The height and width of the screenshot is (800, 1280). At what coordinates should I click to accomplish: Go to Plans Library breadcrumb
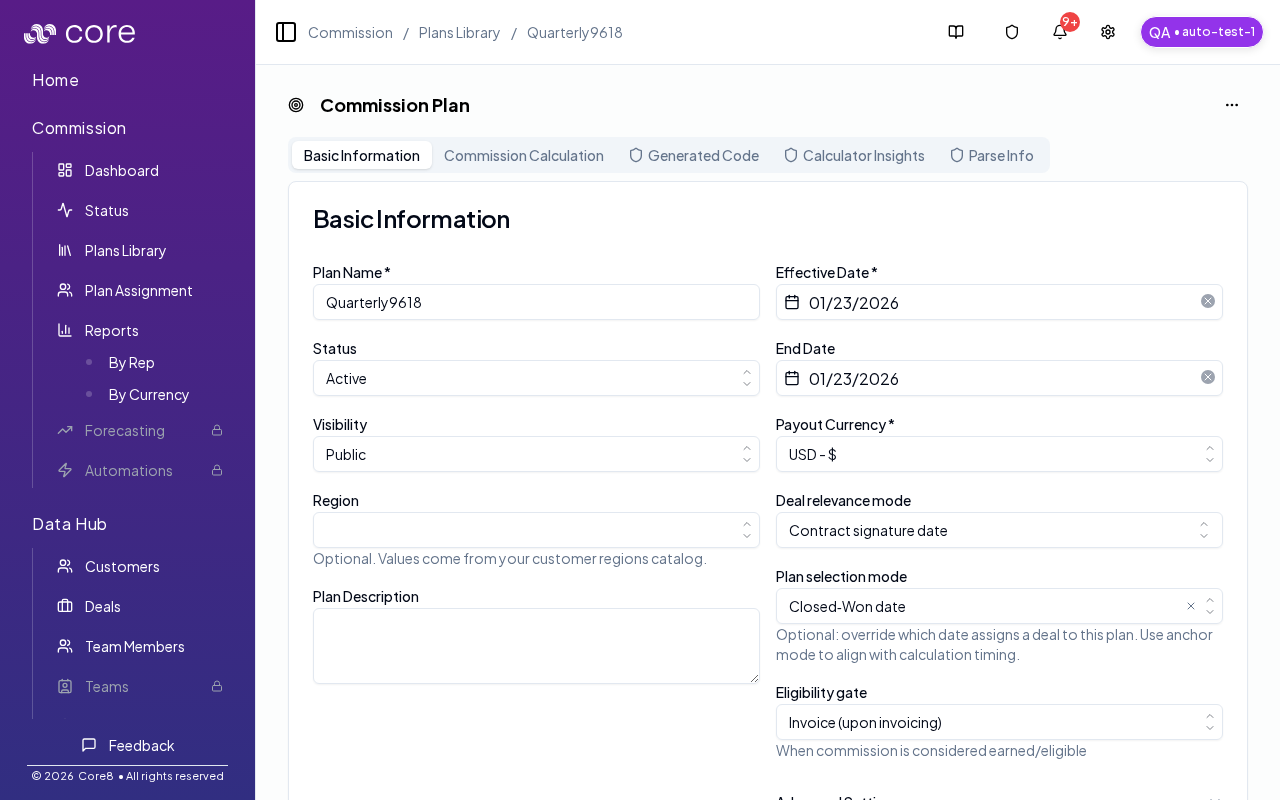pos(459,32)
